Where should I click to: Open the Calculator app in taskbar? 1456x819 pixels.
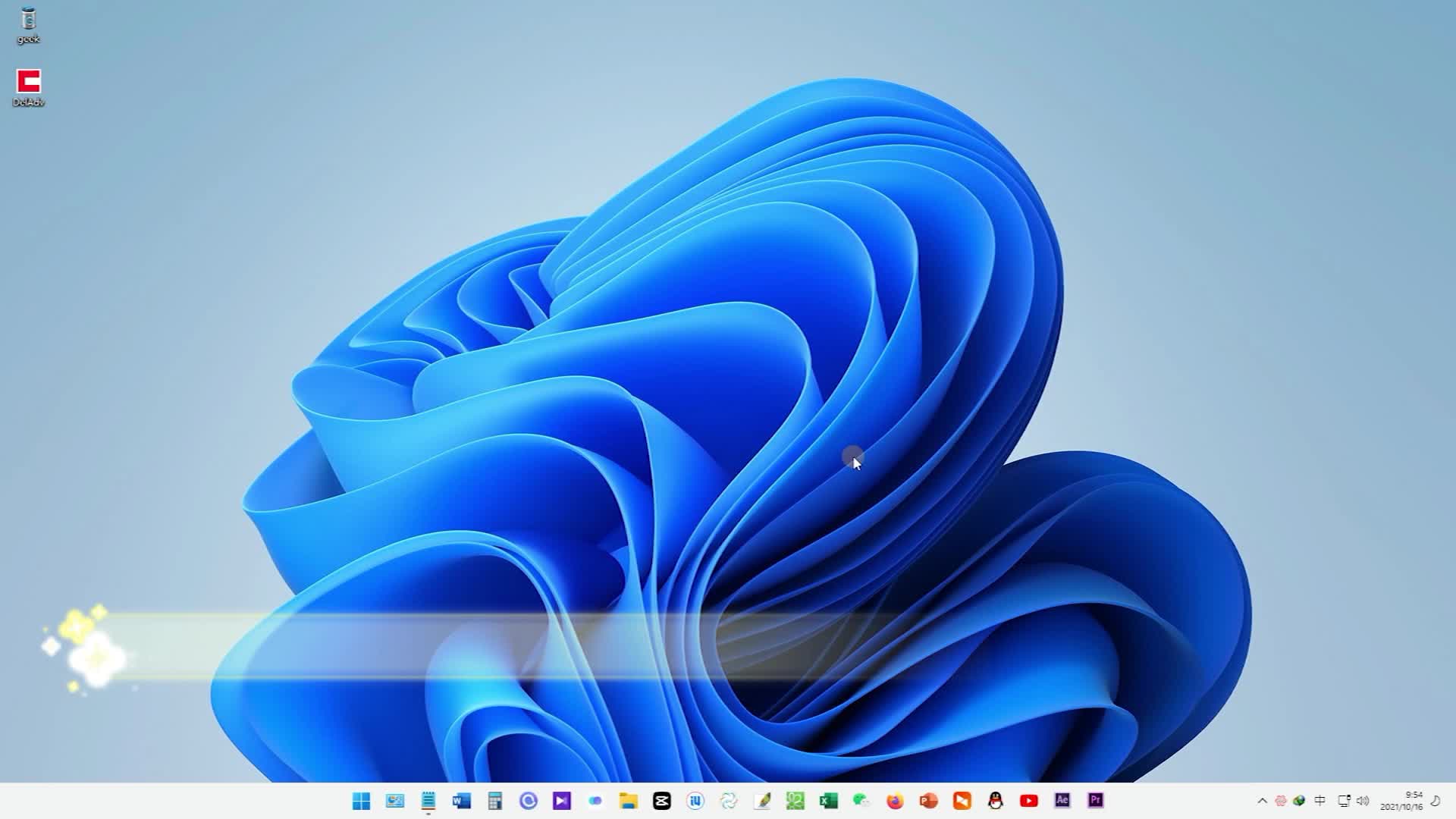494,801
